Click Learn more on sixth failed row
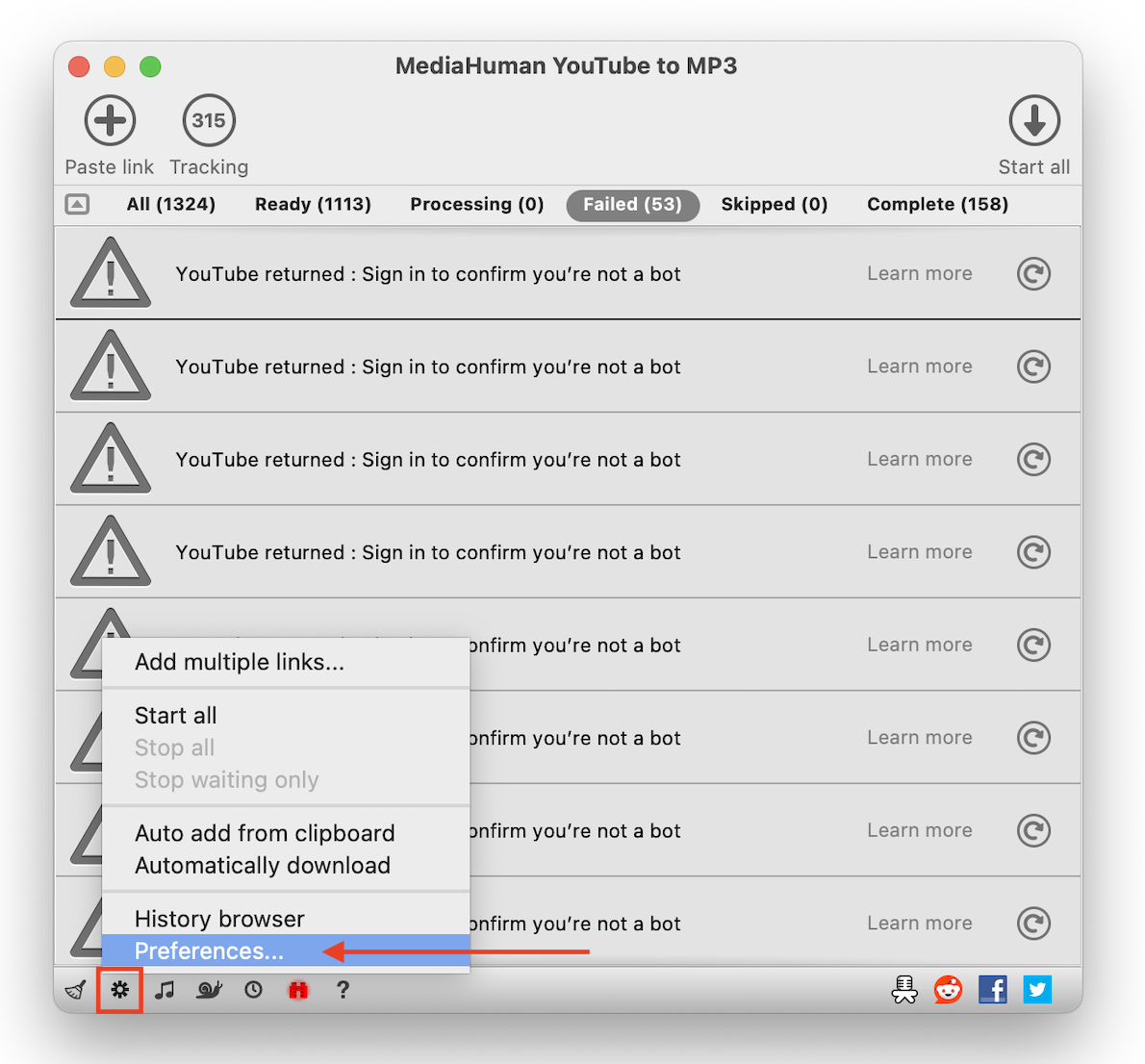1145x1064 pixels. (919, 738)
